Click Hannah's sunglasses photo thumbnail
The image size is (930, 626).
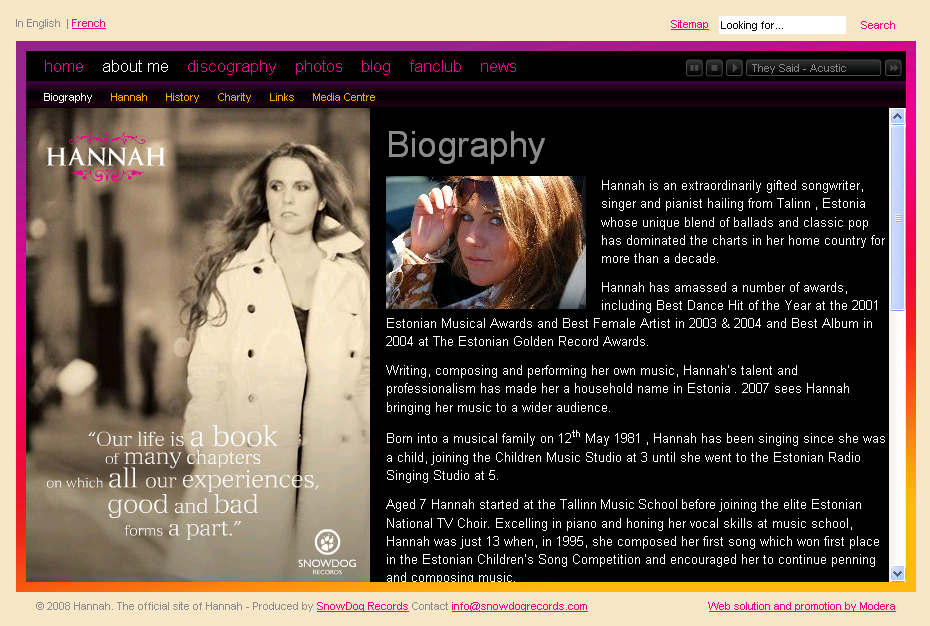[x=486, y=242]
